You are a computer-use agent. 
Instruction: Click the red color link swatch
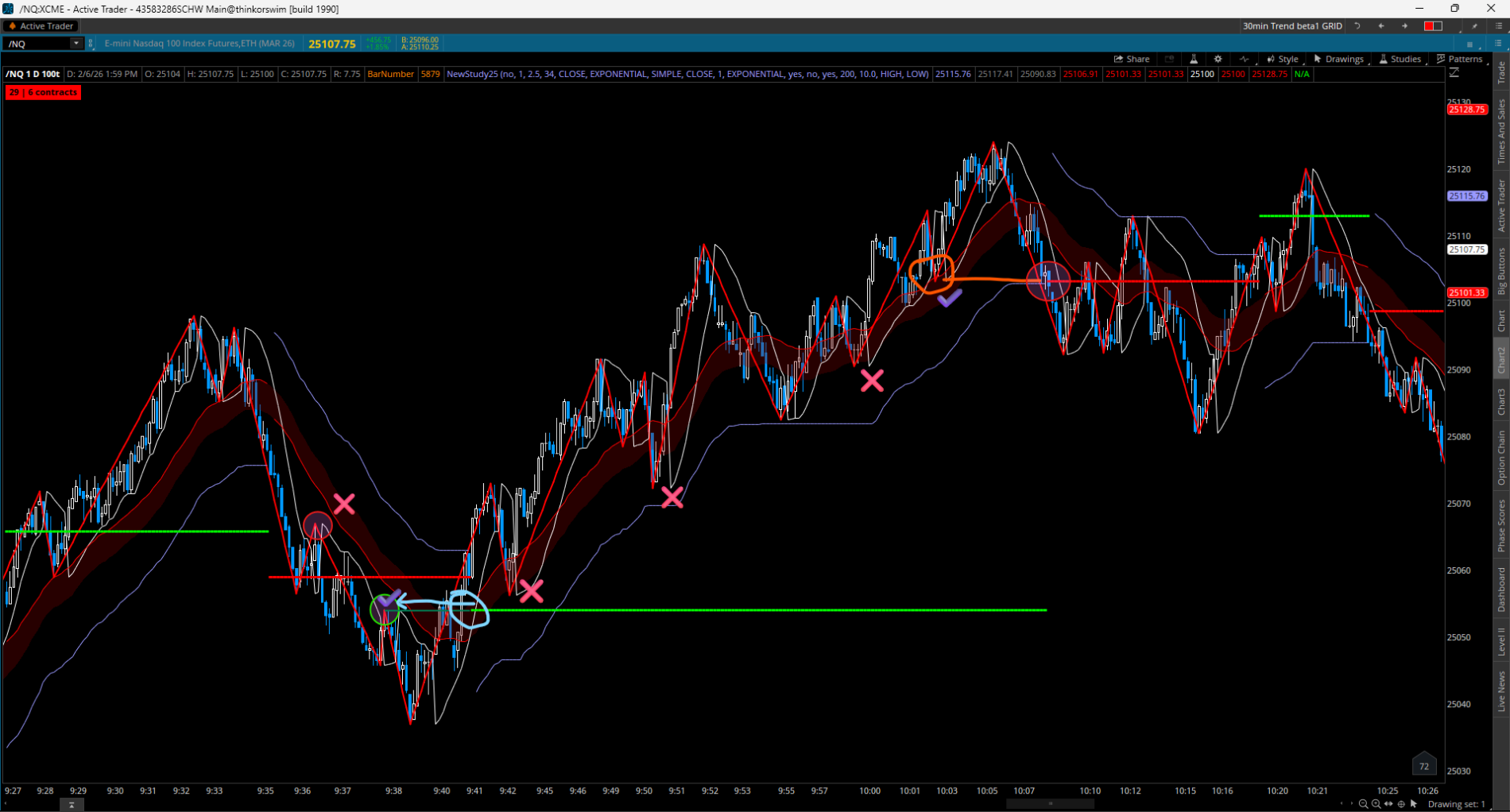point(1433,26)
